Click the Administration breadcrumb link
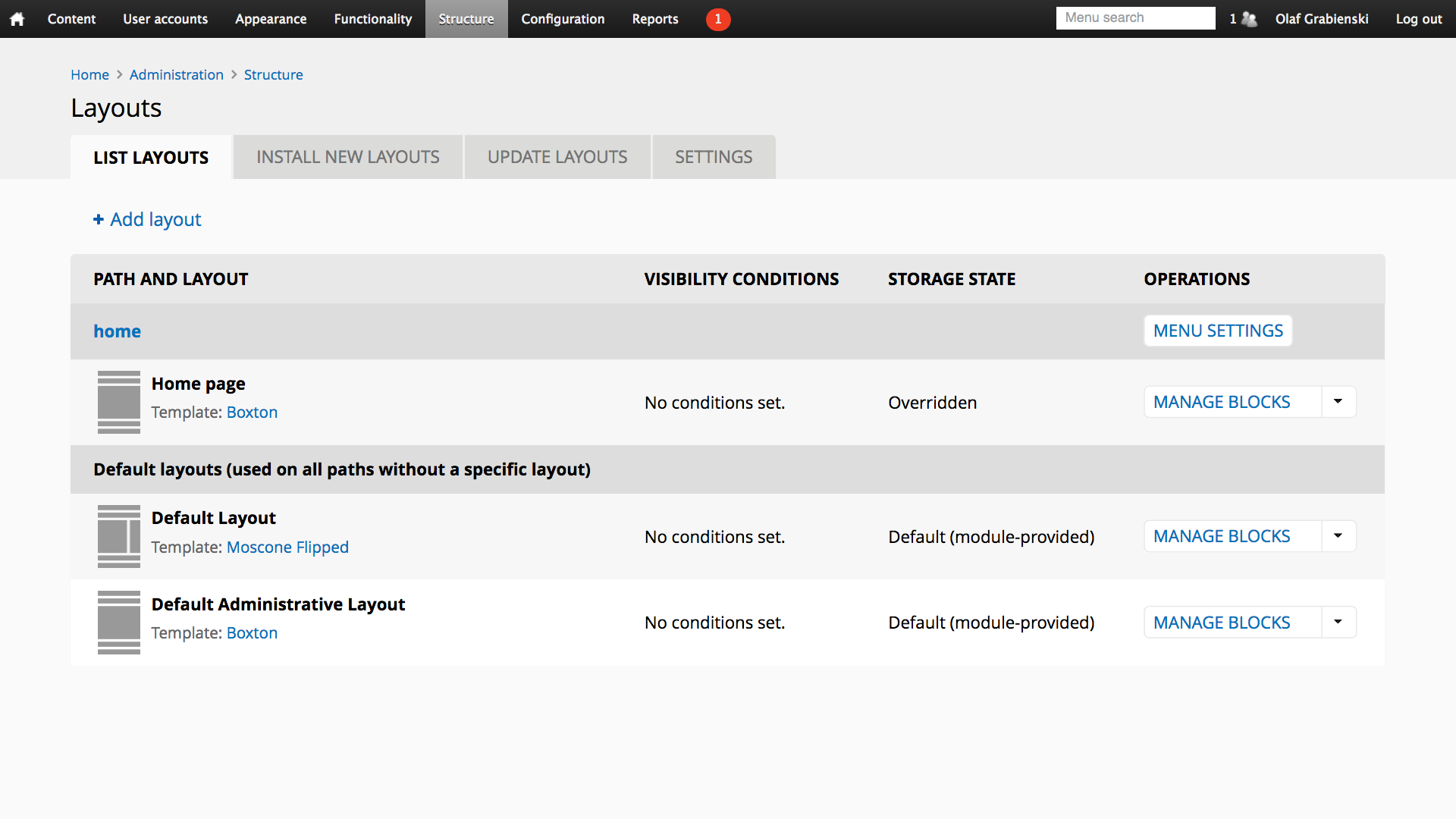The height and width of the screenshot is (819, 1456). coord(176,74)
